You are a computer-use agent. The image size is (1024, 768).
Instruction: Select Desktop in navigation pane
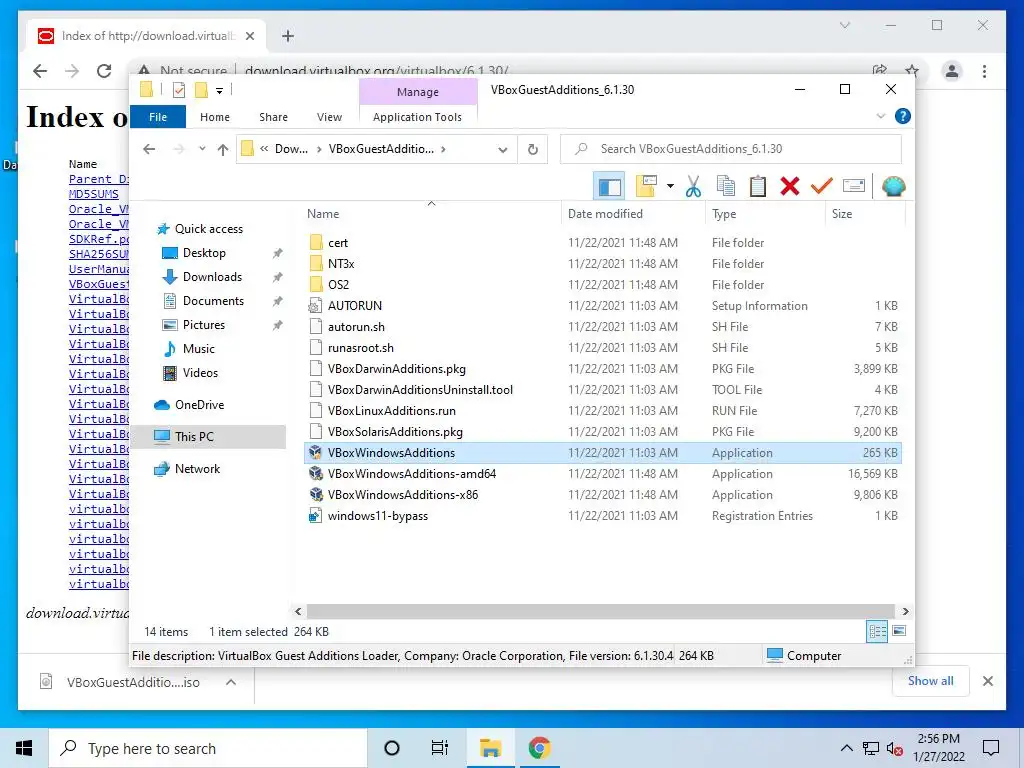coord(204,253)
